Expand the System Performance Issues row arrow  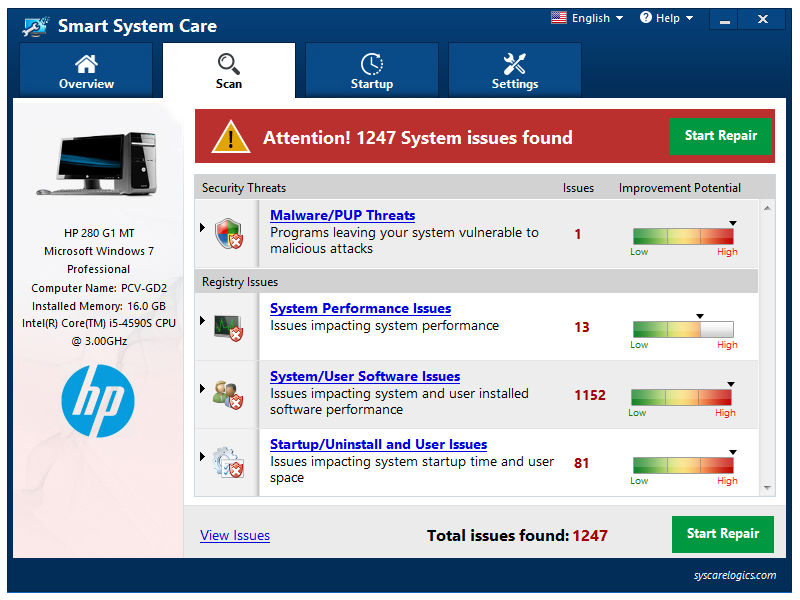pos(203,320)
